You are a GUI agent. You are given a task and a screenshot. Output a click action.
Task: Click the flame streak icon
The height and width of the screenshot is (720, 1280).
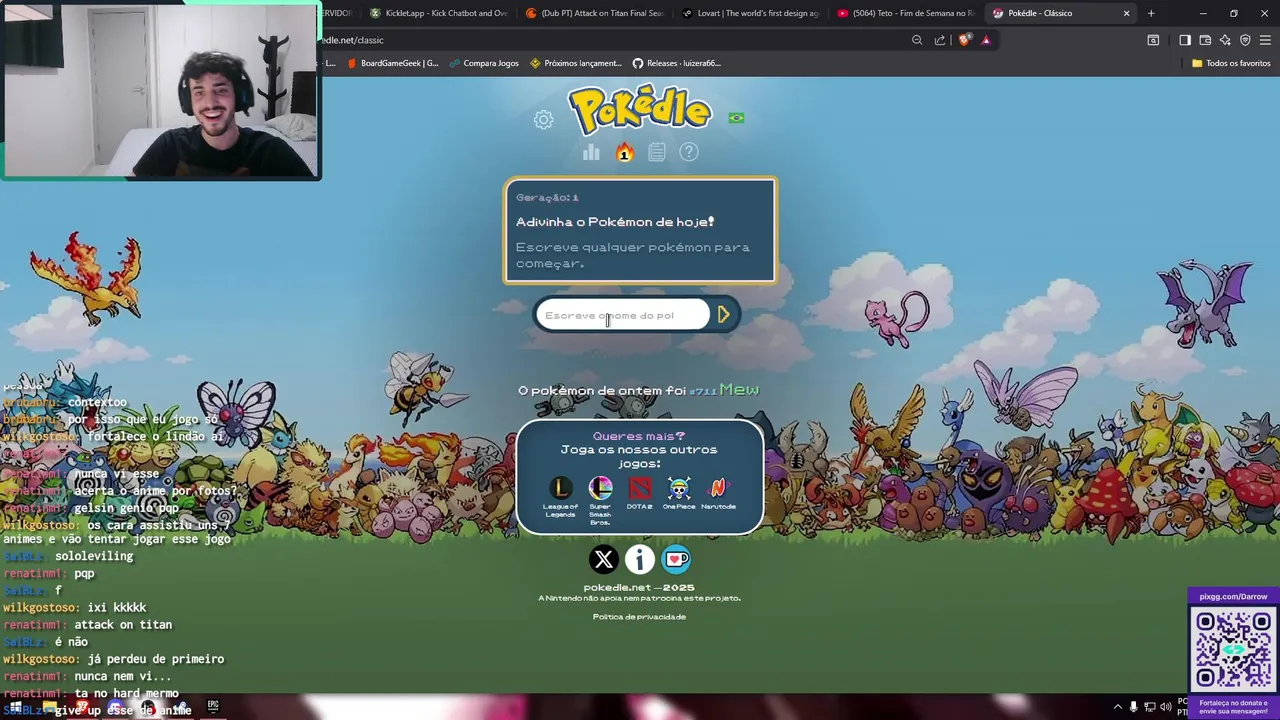[624, 152]
